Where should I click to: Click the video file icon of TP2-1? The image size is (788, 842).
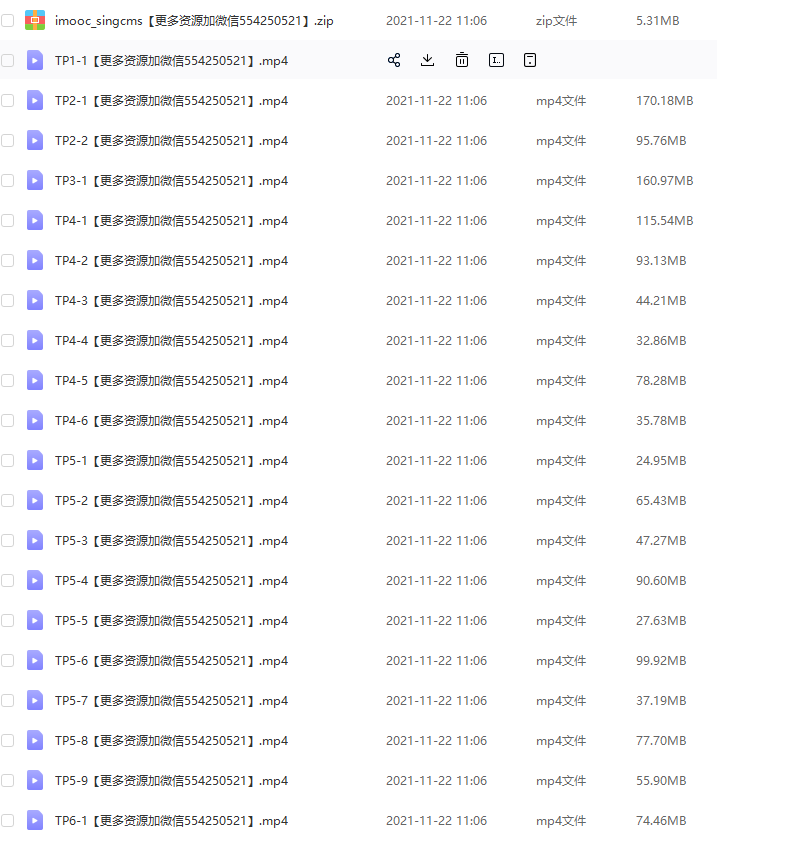tap(35, 100)
